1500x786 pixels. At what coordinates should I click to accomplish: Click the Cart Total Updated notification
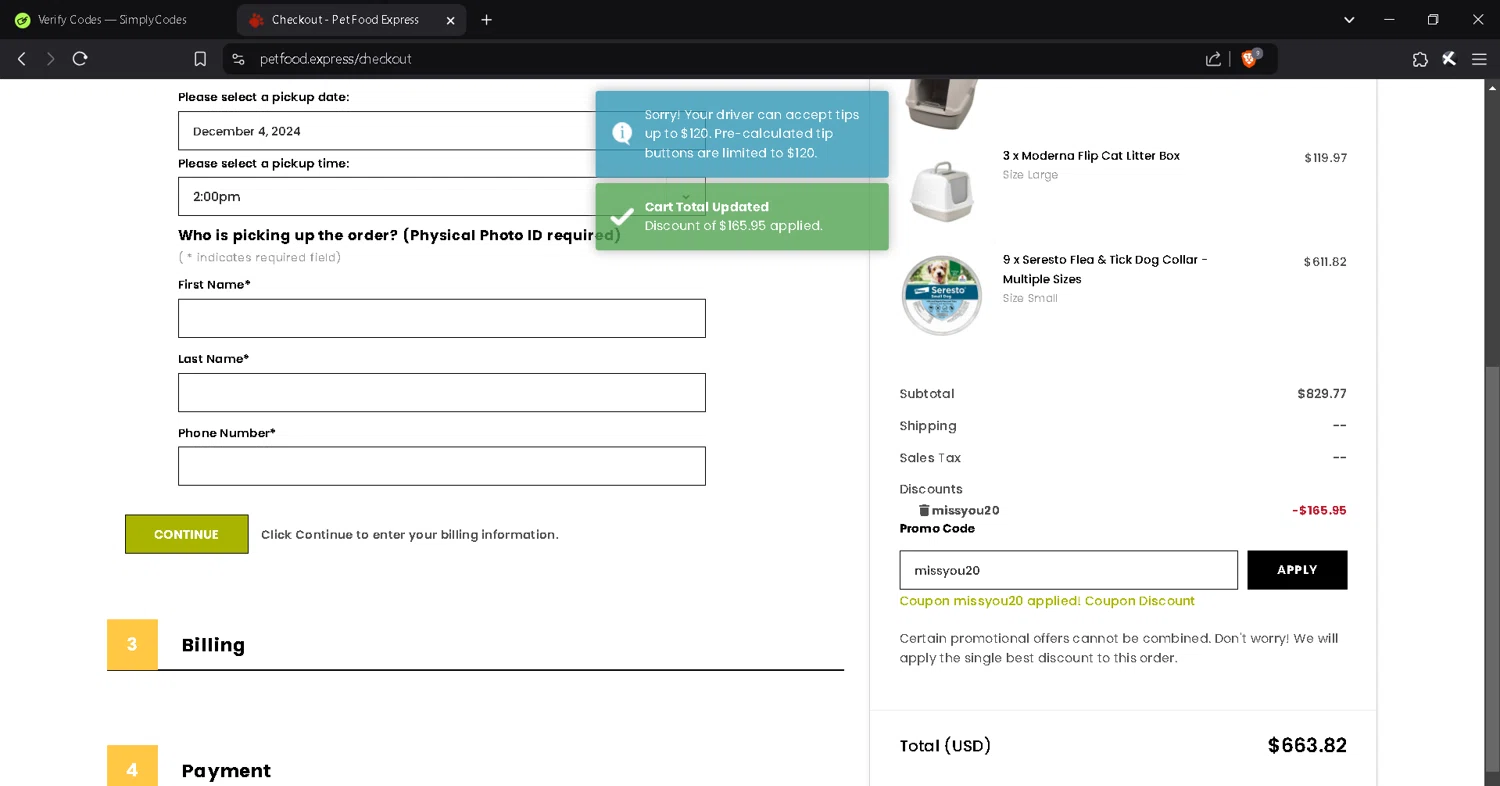(x=742, y=216)
